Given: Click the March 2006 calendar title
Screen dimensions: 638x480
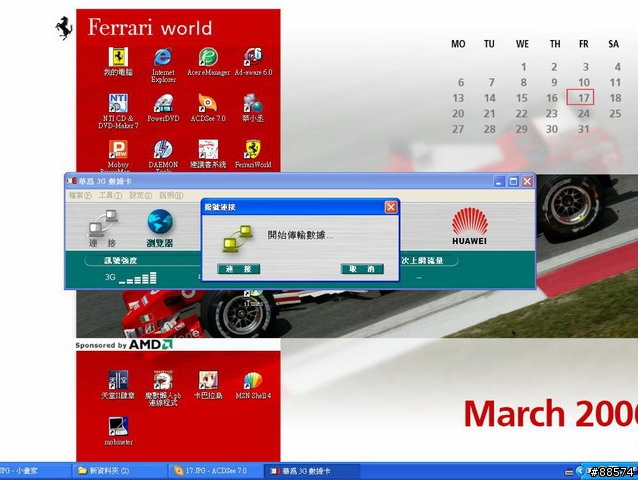Looking at the screenshot, I should tap(551, 414).
